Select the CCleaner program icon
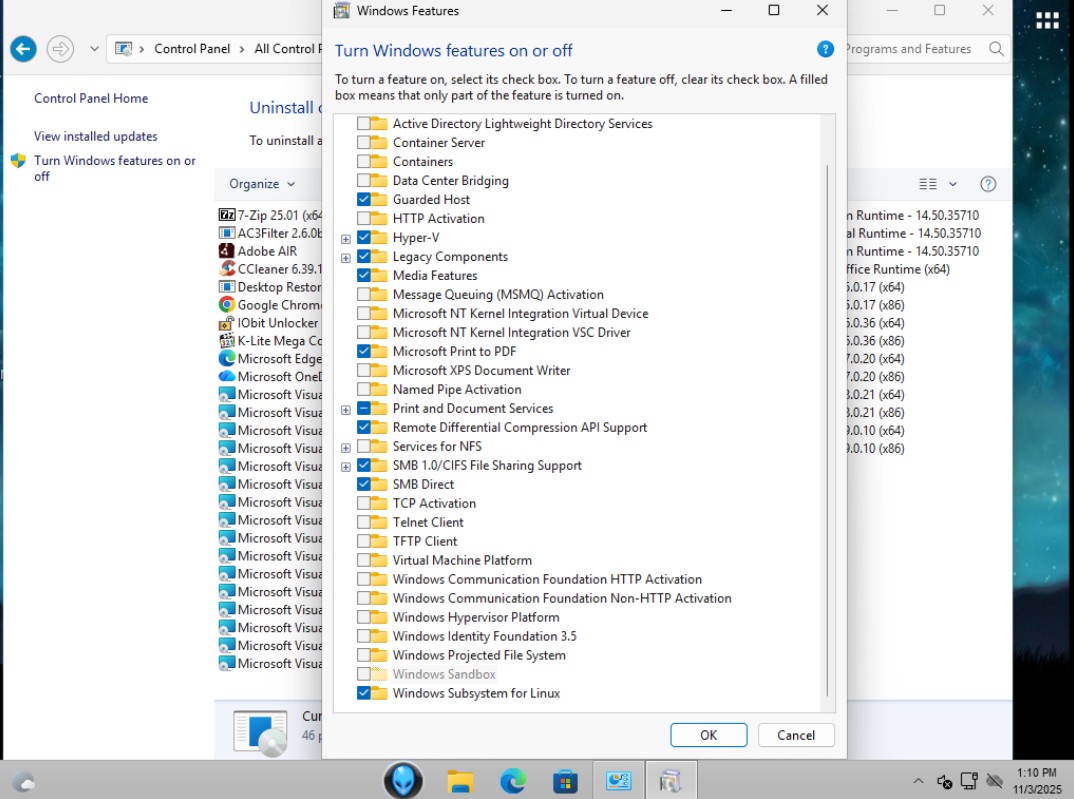1074x799 pixels. [x=227, y=269]
